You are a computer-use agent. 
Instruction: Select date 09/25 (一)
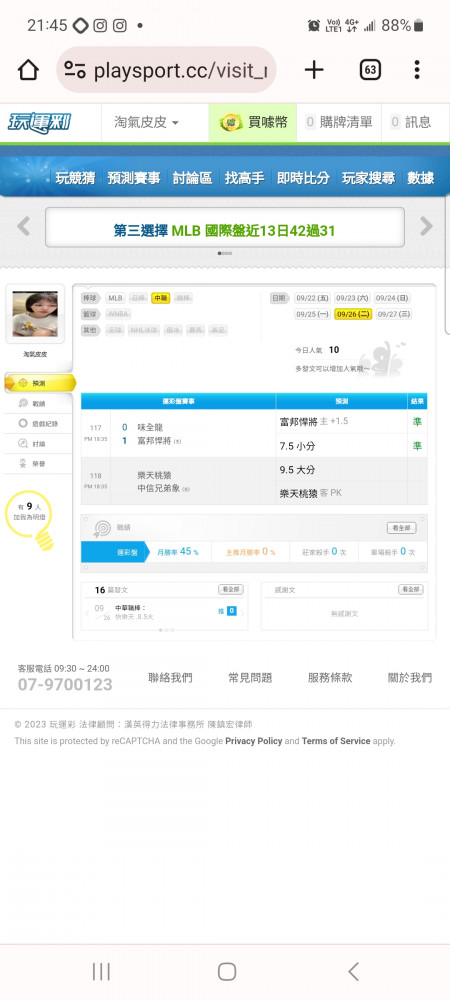[x=312, y=314]
